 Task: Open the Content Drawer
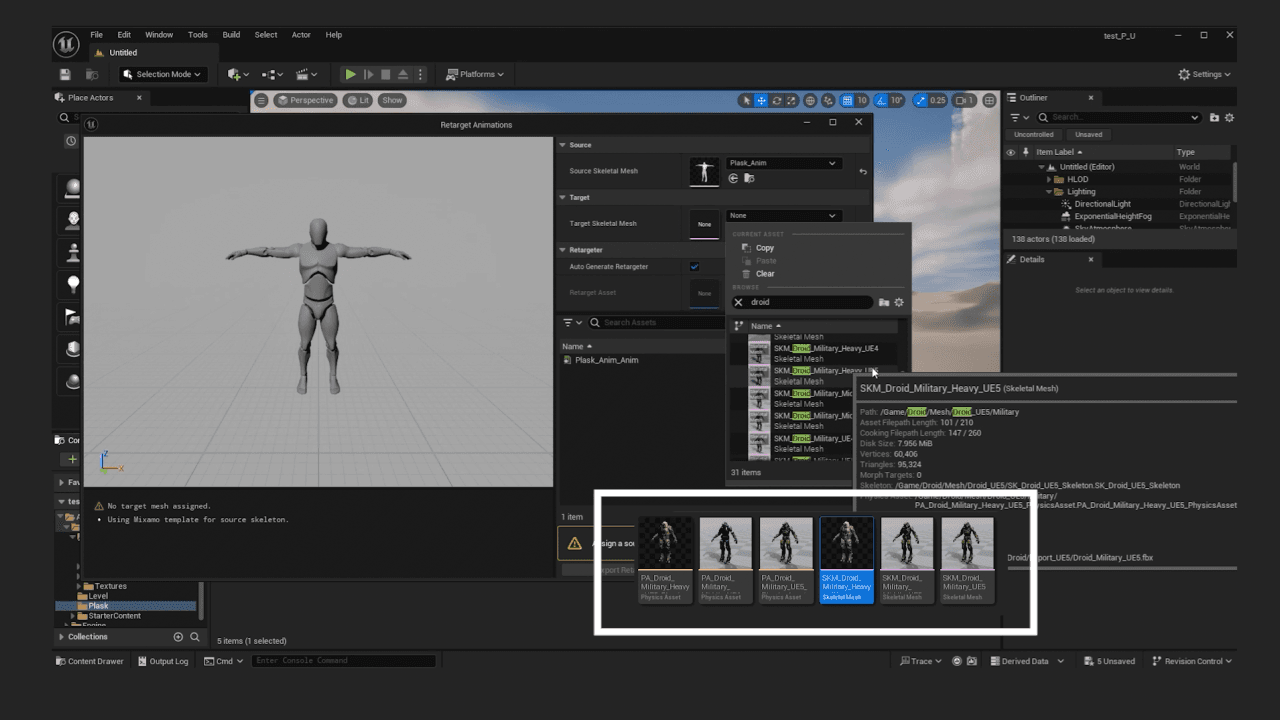click(89, 661)
